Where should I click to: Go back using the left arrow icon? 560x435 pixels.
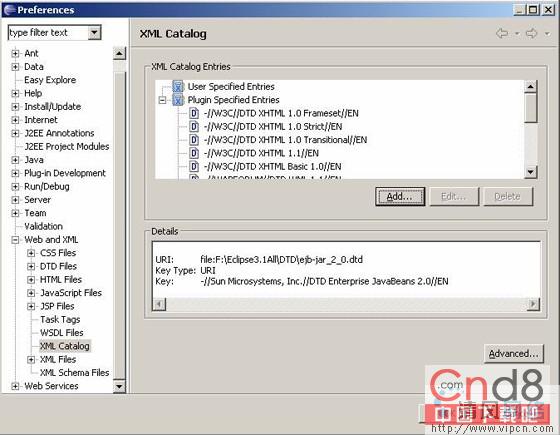[x=502, y=34]
